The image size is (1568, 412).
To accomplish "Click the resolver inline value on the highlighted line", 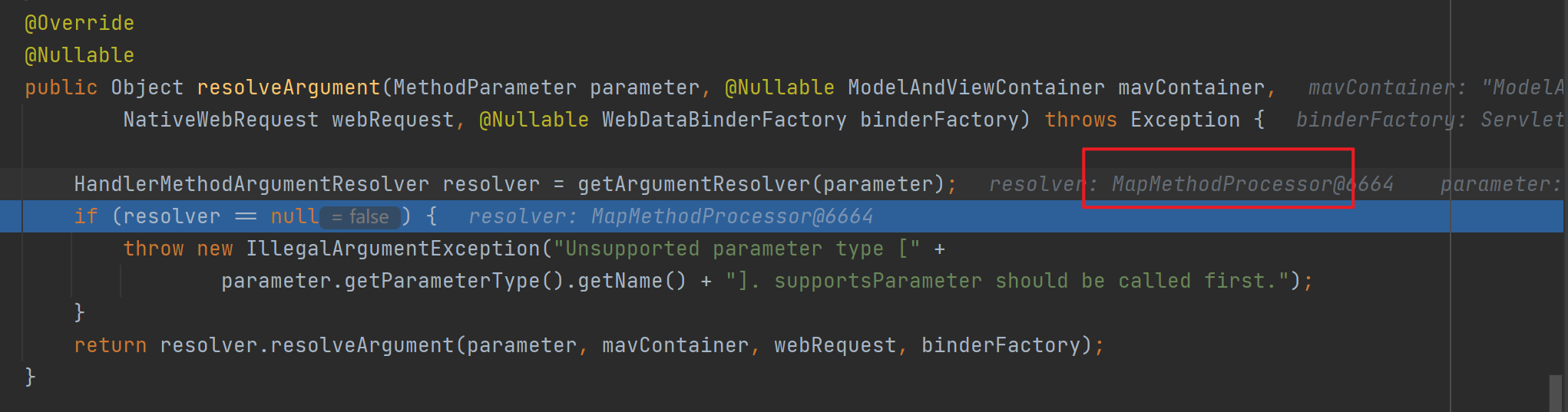I will (x=670, y=217).
